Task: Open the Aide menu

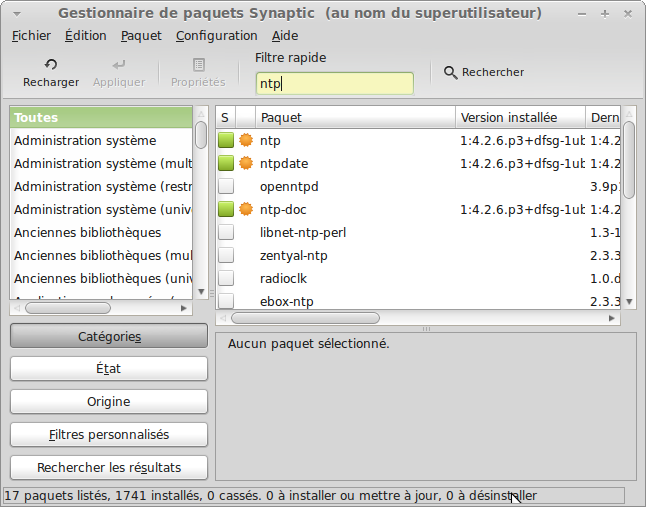Action: [x=285, y=36]
